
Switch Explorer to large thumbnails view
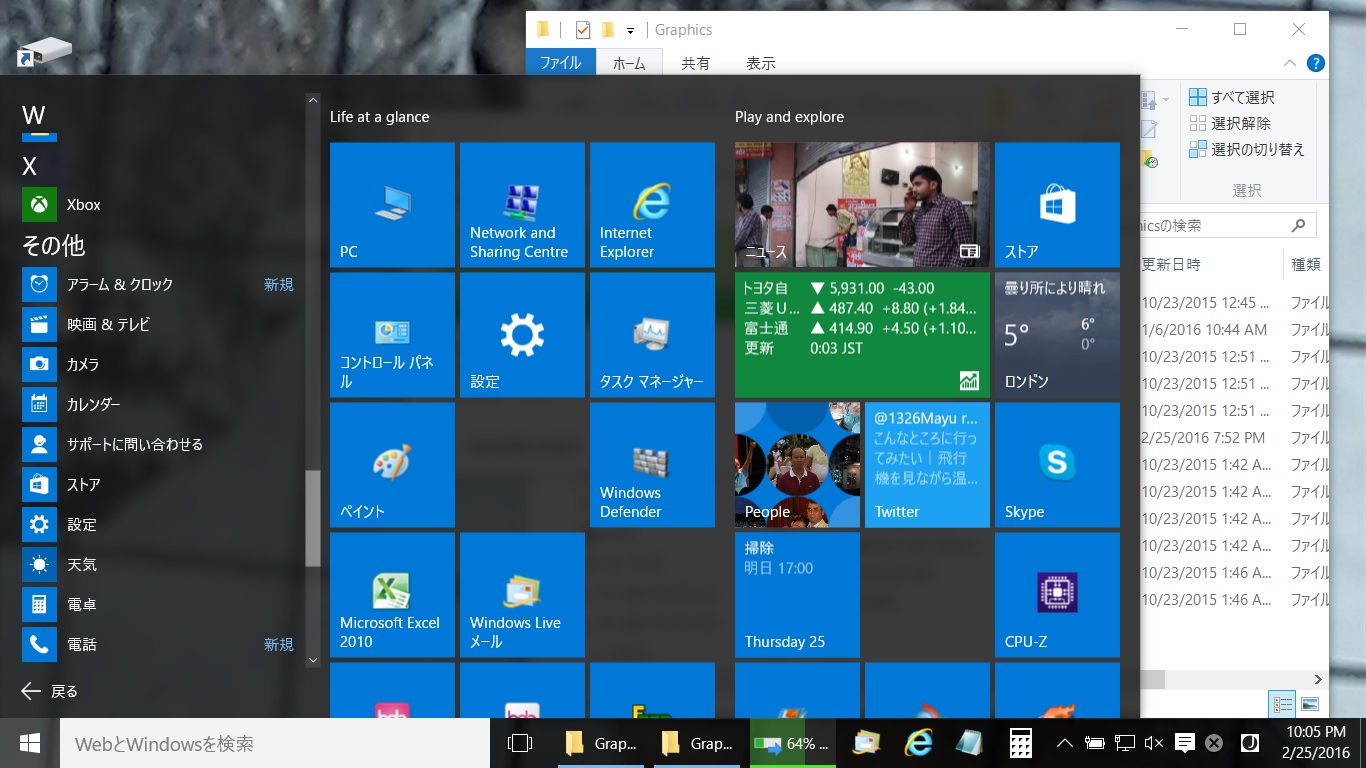[x=1310, y=704]
